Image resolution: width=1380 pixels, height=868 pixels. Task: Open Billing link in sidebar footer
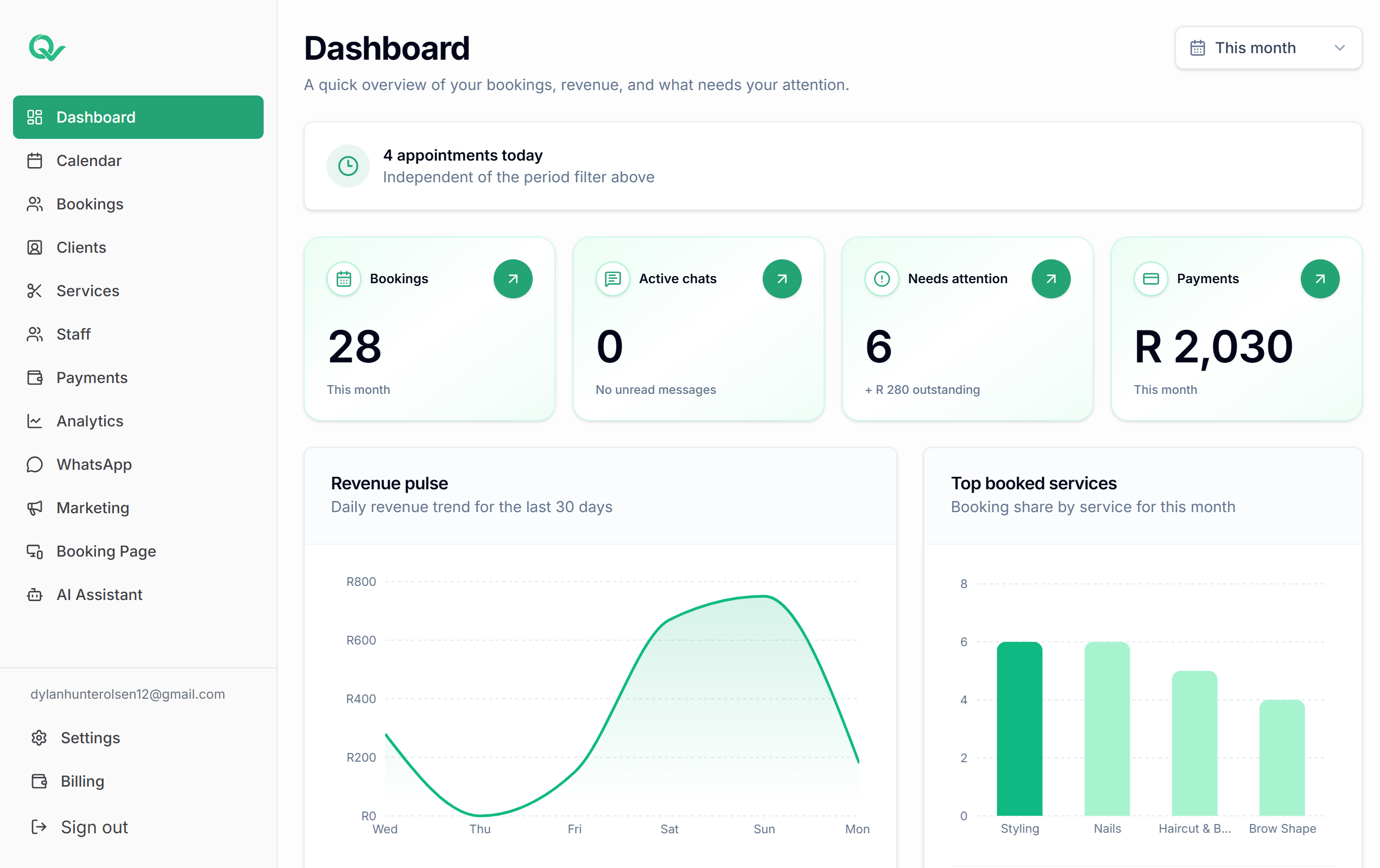138,781
